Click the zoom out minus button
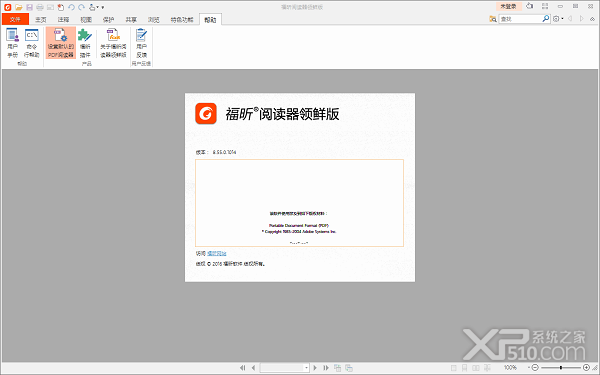This screenshot has height=375, width=600. pyautogui.click(x=535, y=368)
